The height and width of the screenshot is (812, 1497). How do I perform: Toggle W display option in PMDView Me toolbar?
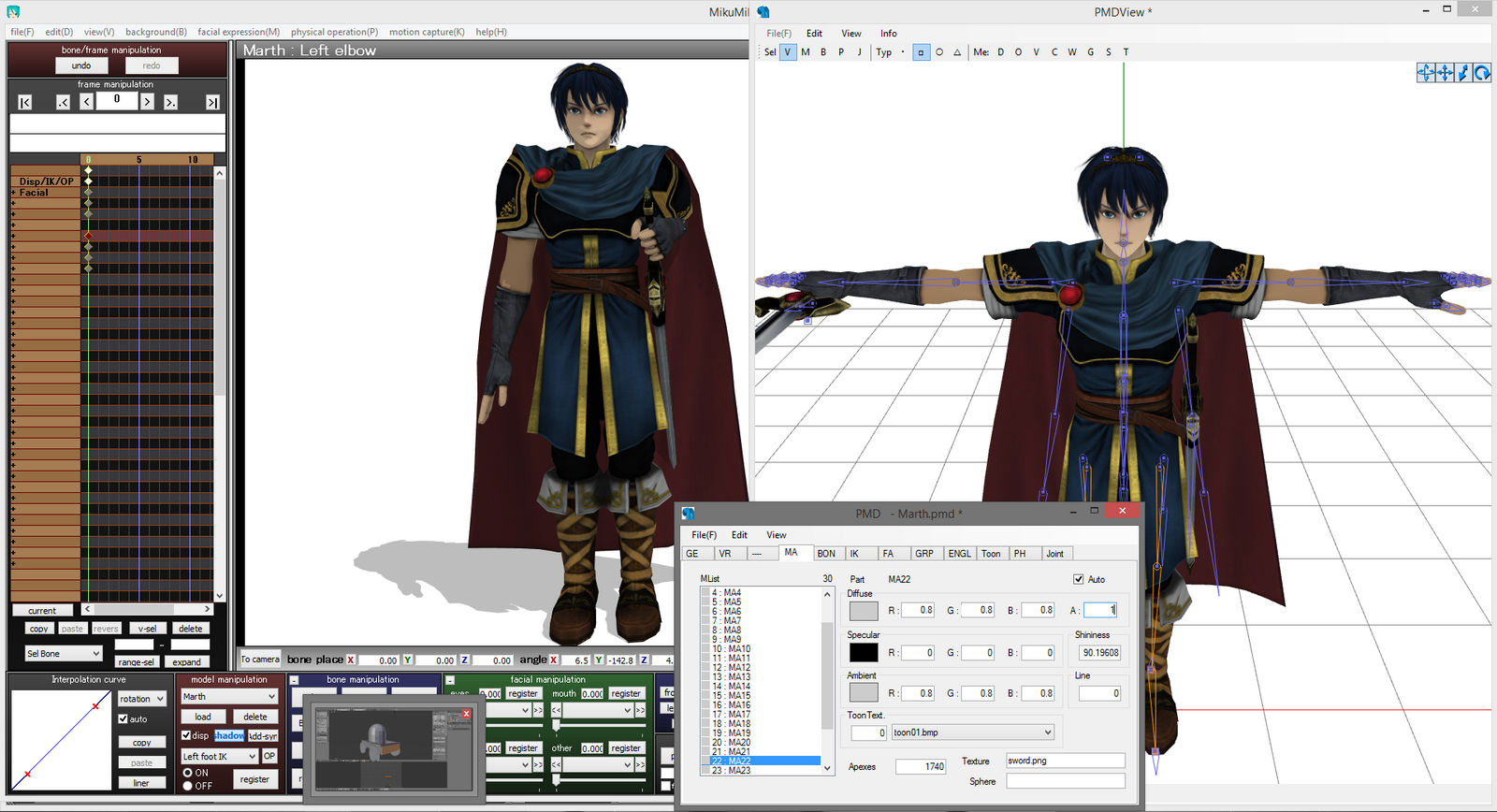(x=1072, y=52)
